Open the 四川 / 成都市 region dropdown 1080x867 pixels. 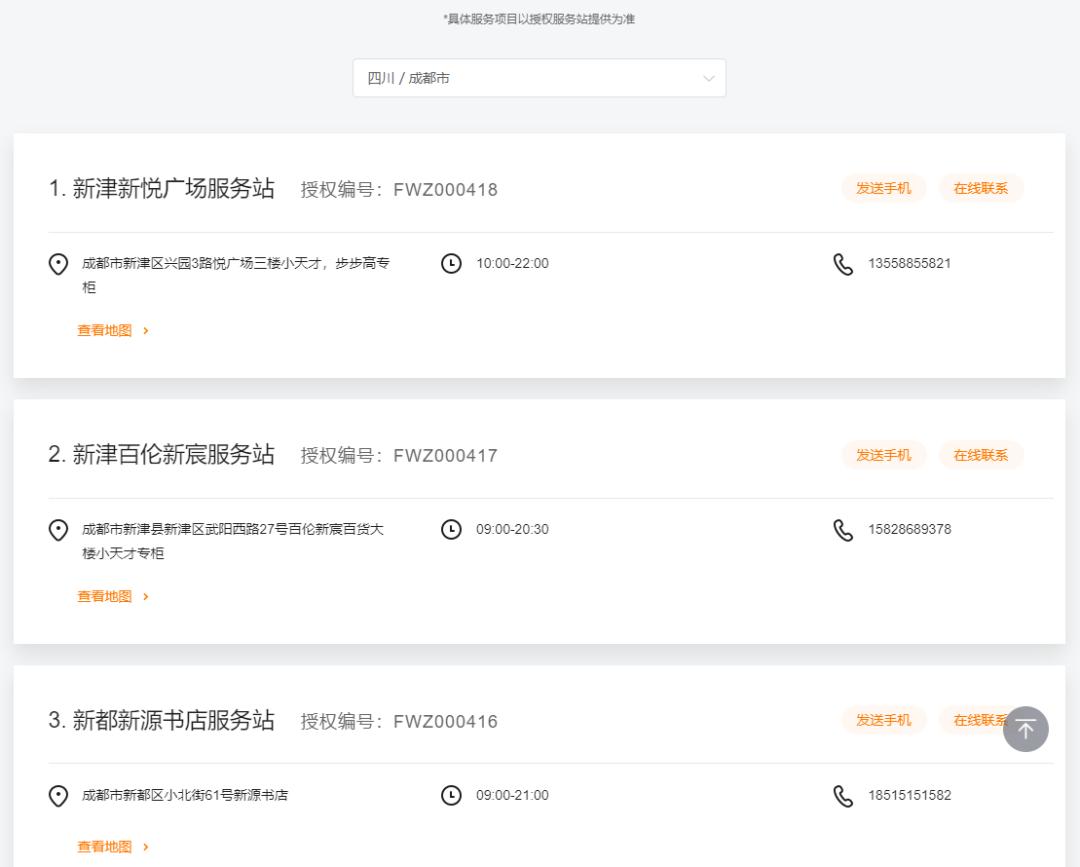[x=540, y=78]
